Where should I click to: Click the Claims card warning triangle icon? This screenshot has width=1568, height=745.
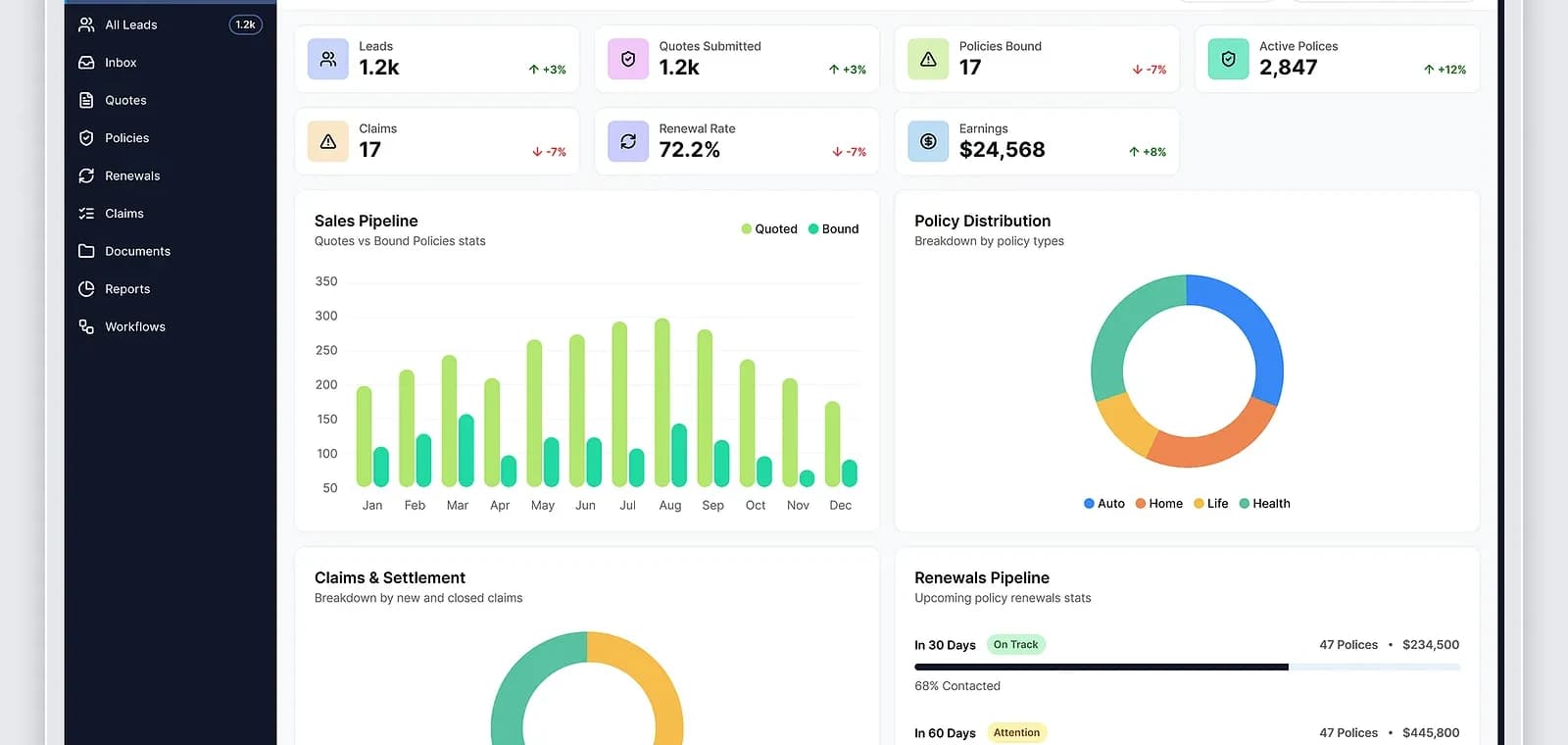coord(328,141)
